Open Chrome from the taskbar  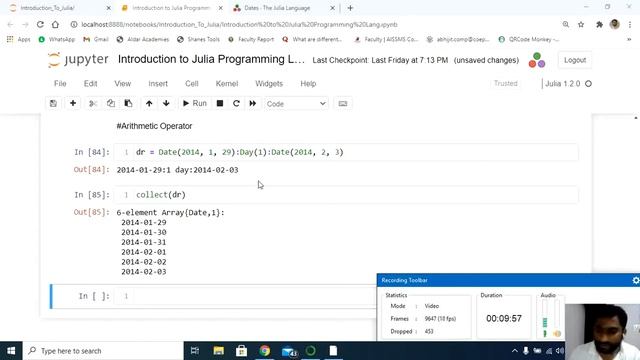coord(264,351)
